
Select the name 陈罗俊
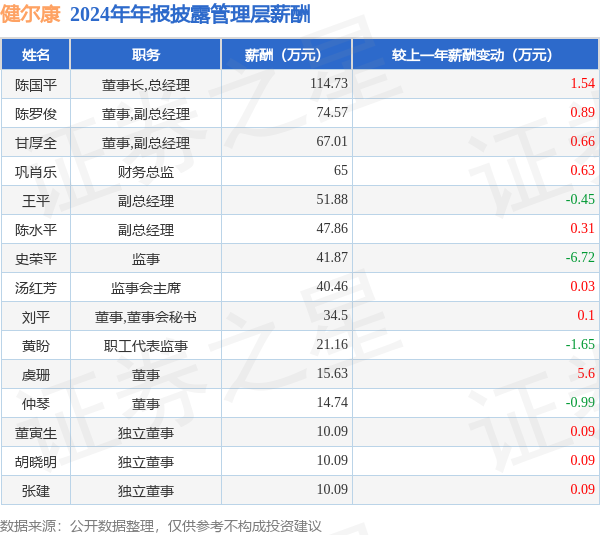[x=36, y=114]
